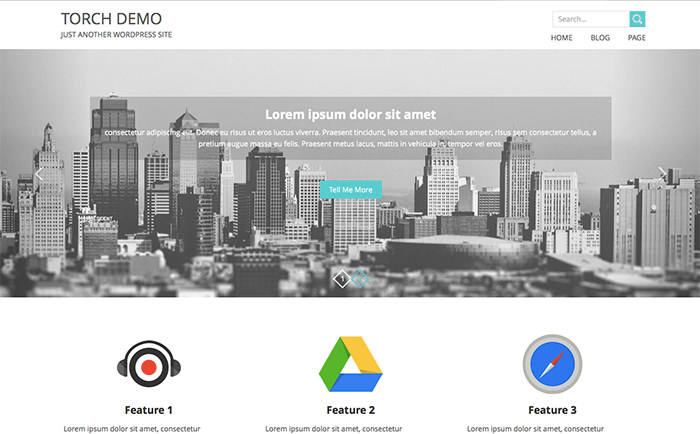
Task: Click the slide title Lorem ipsum dolor sit amet
Action: pos(350,114)
